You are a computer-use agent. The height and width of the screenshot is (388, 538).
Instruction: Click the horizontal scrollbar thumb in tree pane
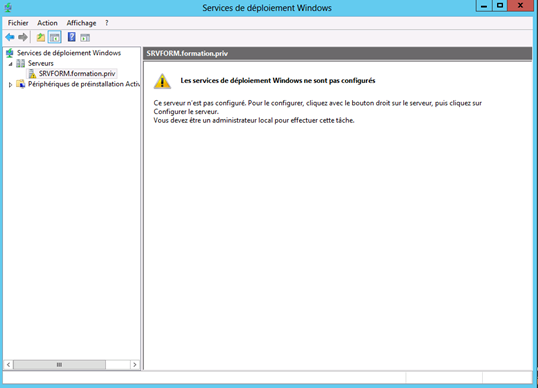click(x=59, y=365)
